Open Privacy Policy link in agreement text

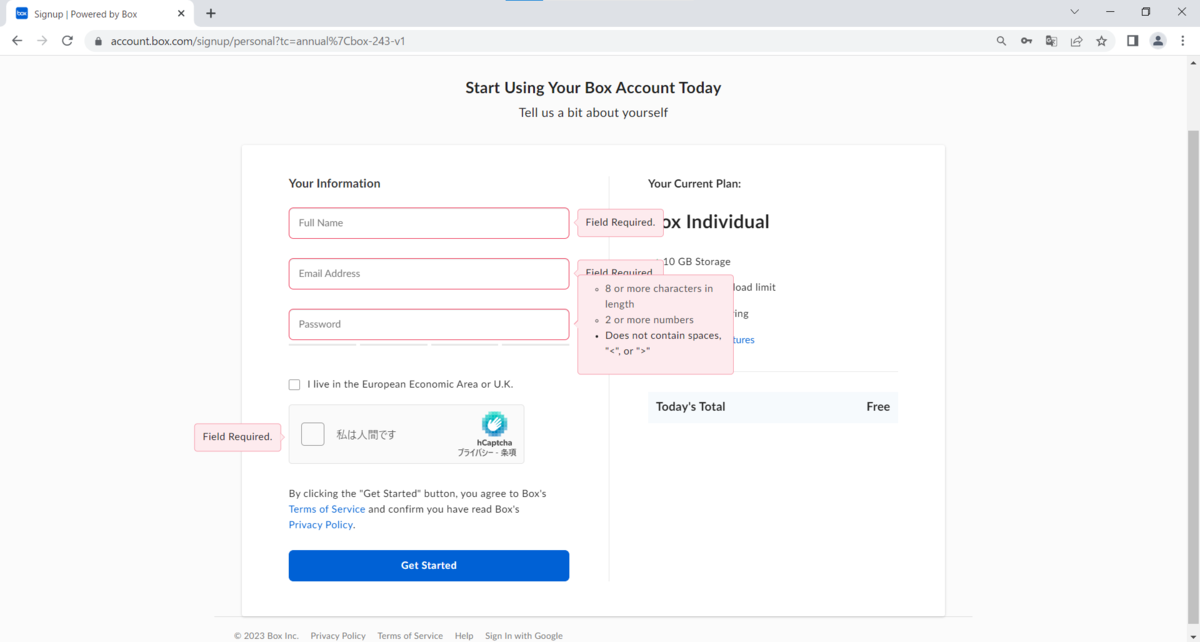[321, 525]
